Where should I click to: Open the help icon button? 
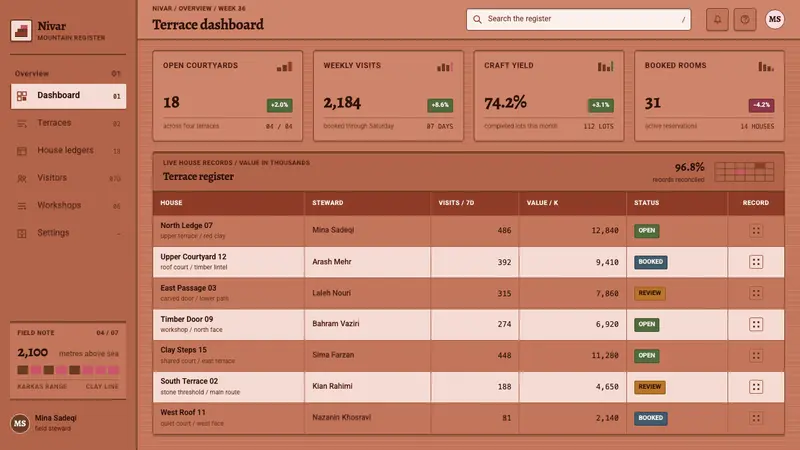[x=745, y=19]
